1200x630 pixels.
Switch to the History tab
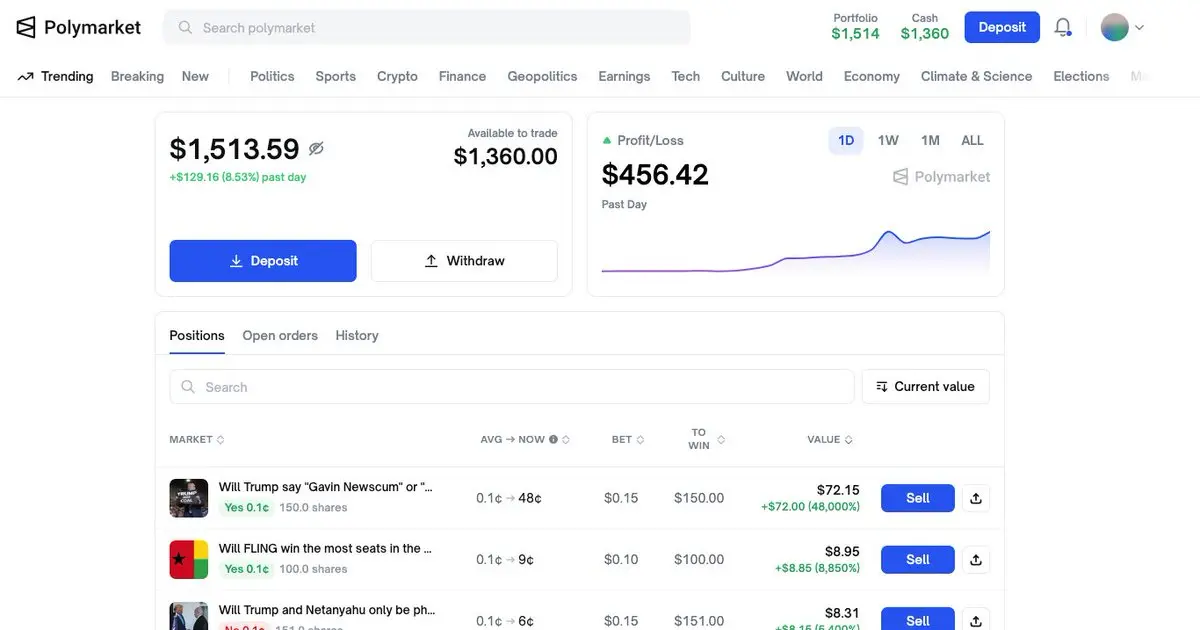pos(357,335)
